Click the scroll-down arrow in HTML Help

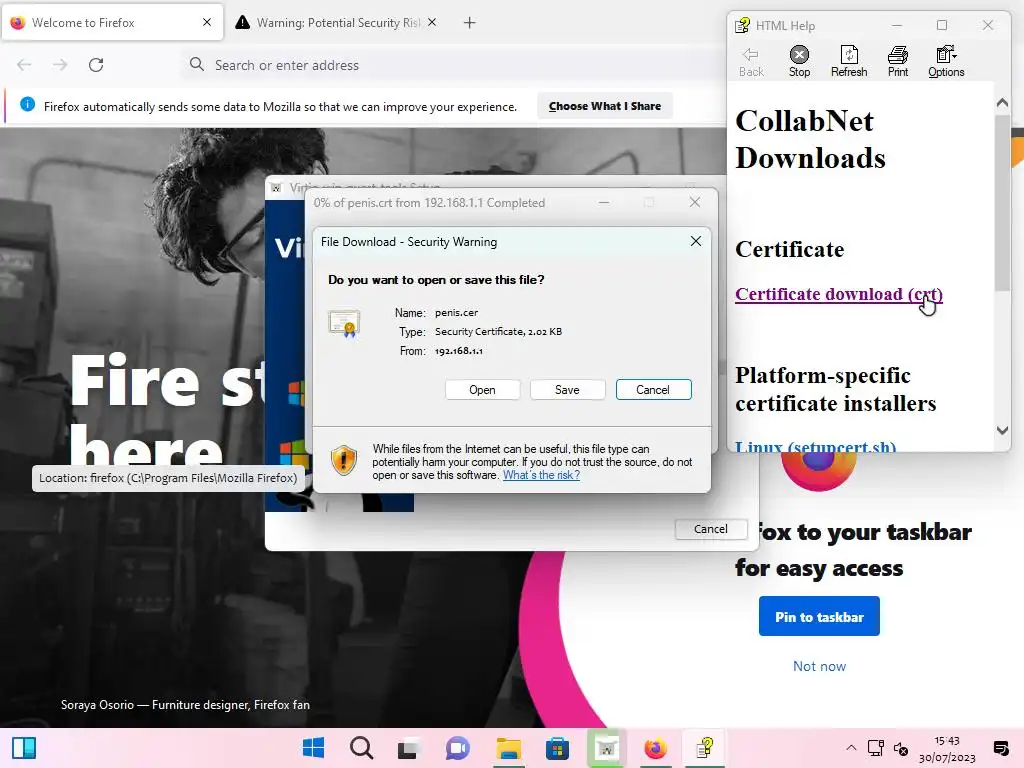click(x=1002, y=430)
